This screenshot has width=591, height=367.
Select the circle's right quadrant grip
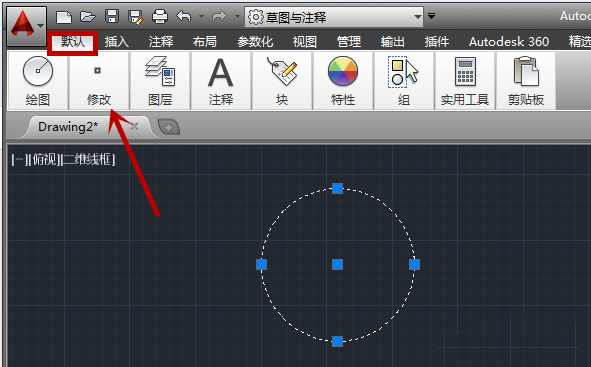click(x=414, y=265)
